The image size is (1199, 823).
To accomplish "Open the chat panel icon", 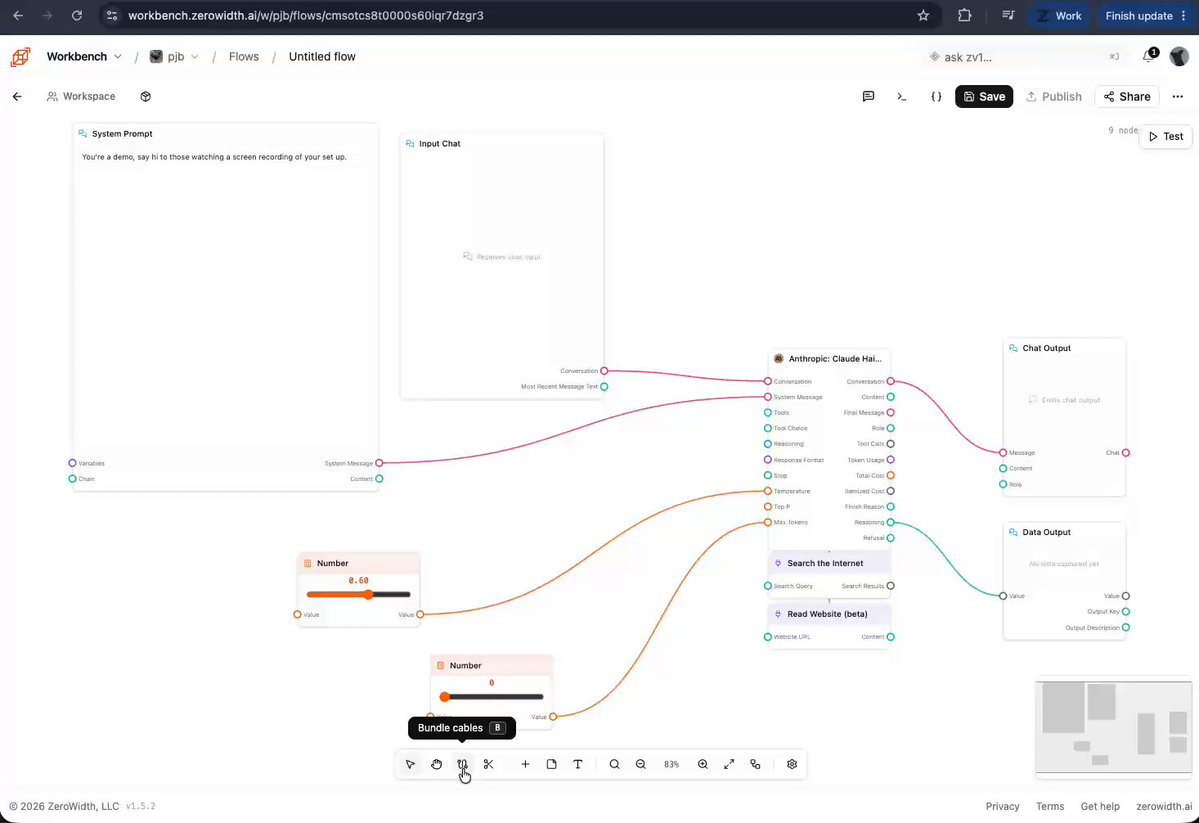I will coord(868,96).
